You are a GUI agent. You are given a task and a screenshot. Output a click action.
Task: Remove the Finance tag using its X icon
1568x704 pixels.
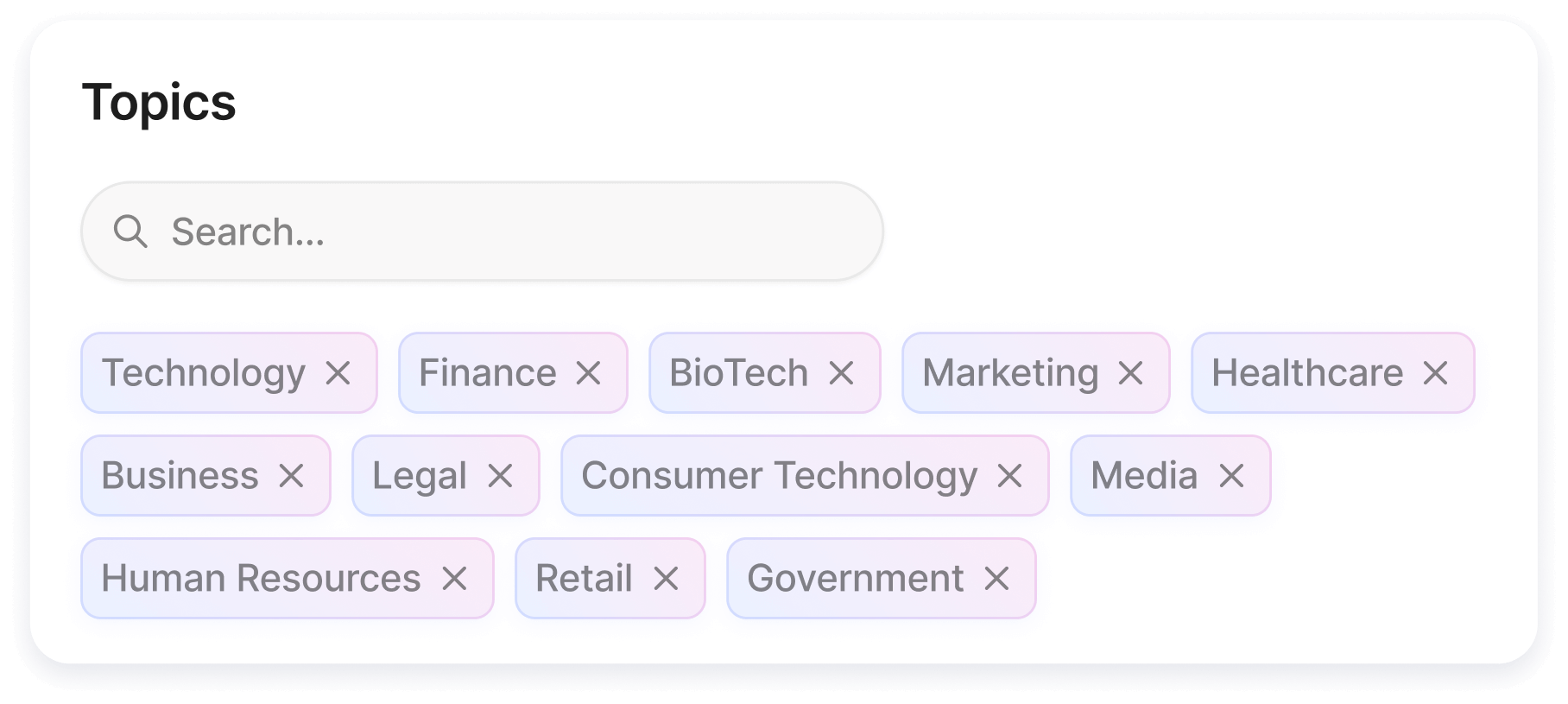(589, 373)
